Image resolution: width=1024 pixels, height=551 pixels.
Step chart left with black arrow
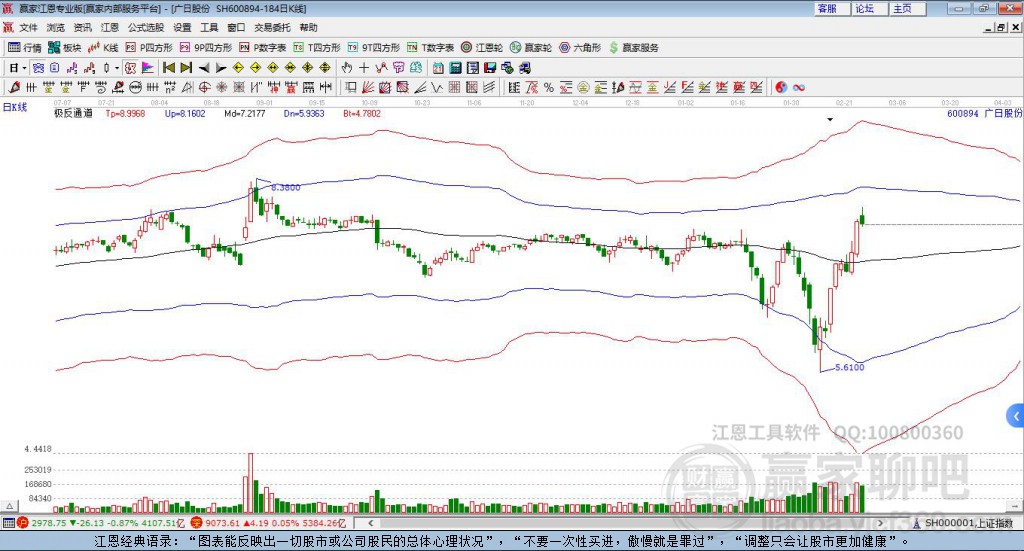coord(203,68)
